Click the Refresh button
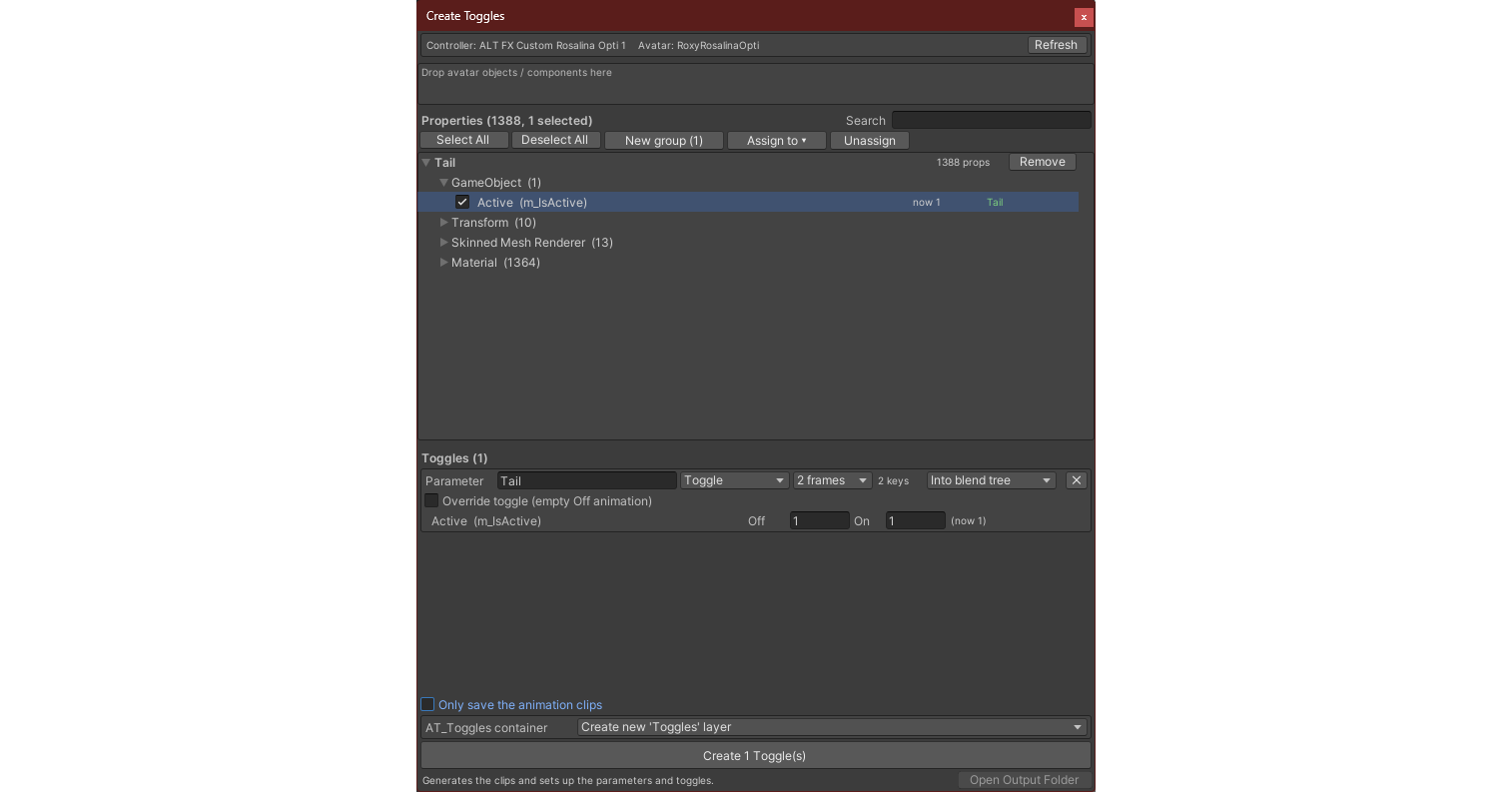1512x792 pixels. click(1056, 45)
